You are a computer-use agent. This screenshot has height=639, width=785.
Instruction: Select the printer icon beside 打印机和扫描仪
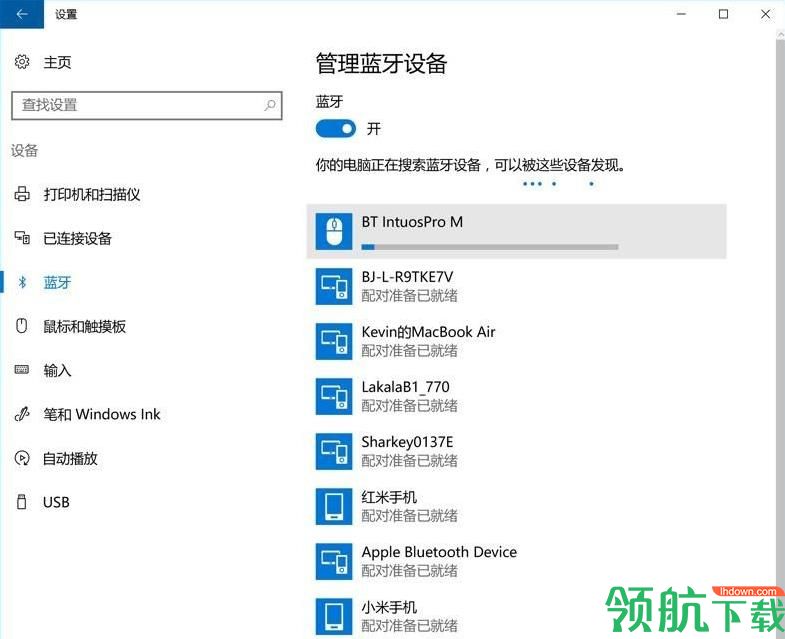point(22,194)
